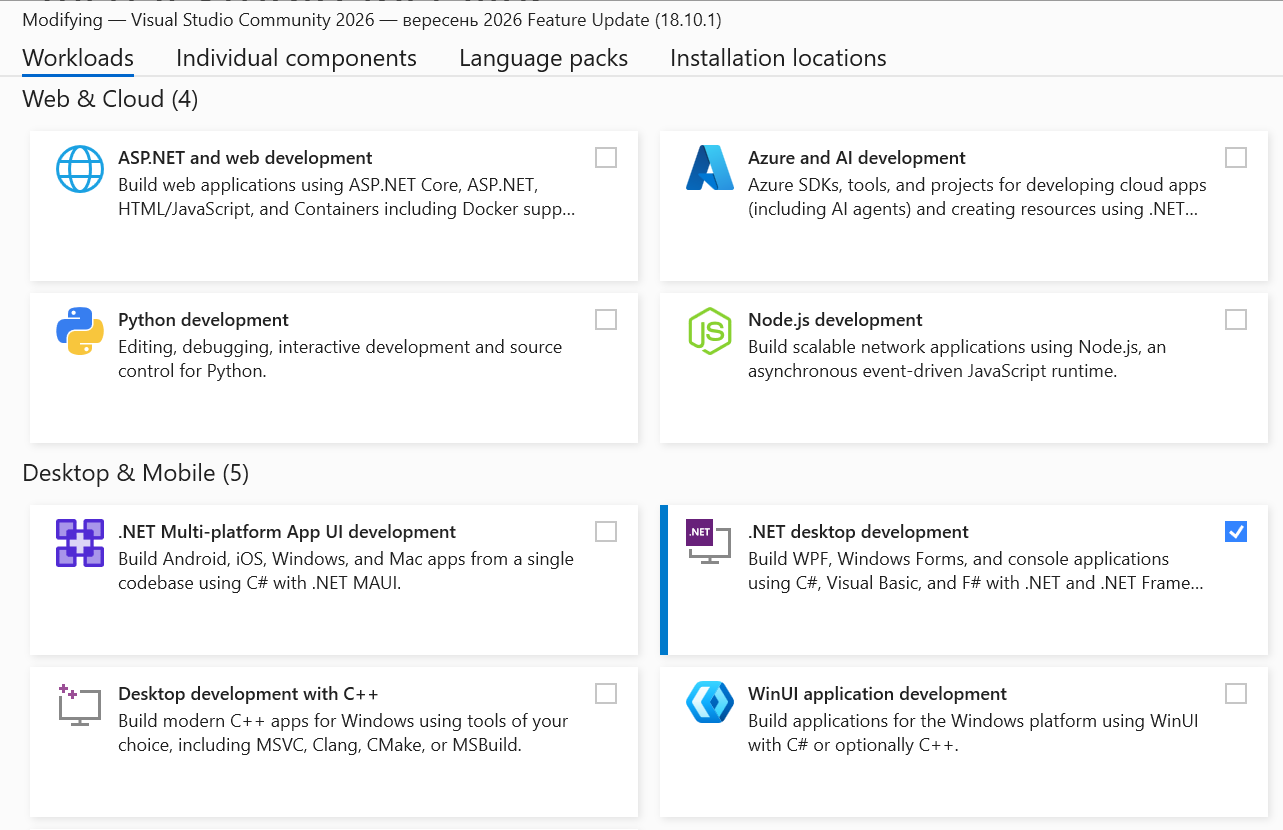Click WinUI description 'Build applications for the Windows platform'
This screenshot has height=830, width=1283.
973,733
